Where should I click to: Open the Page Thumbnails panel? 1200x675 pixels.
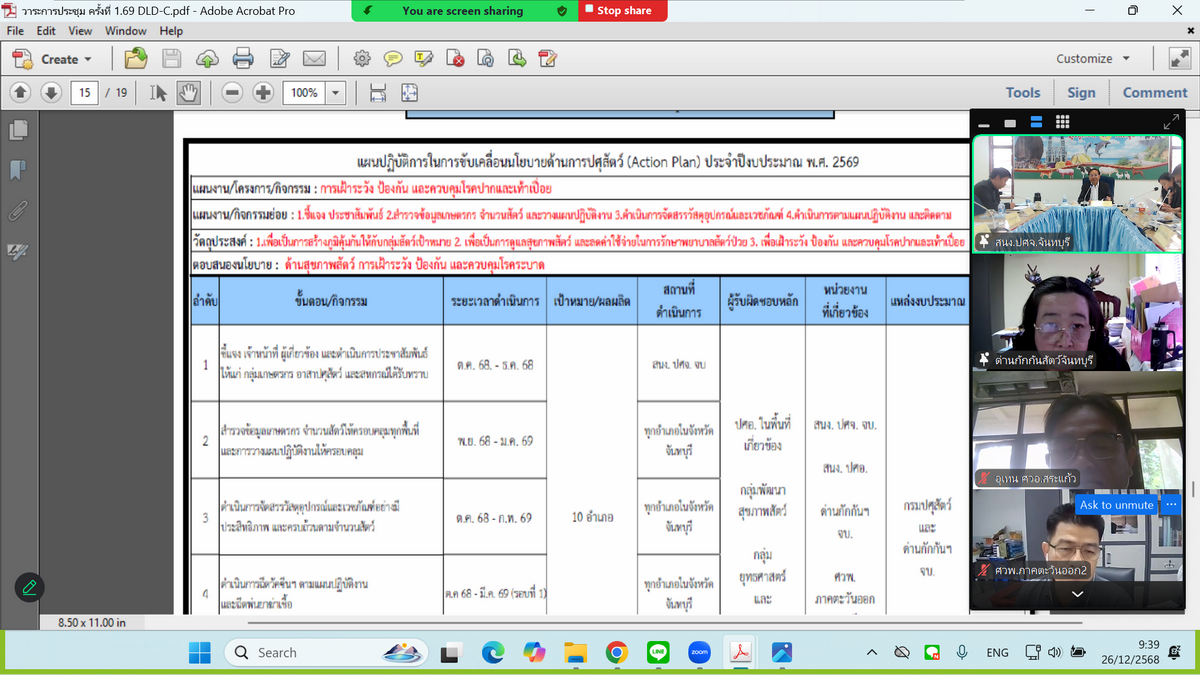pos(18,130)
